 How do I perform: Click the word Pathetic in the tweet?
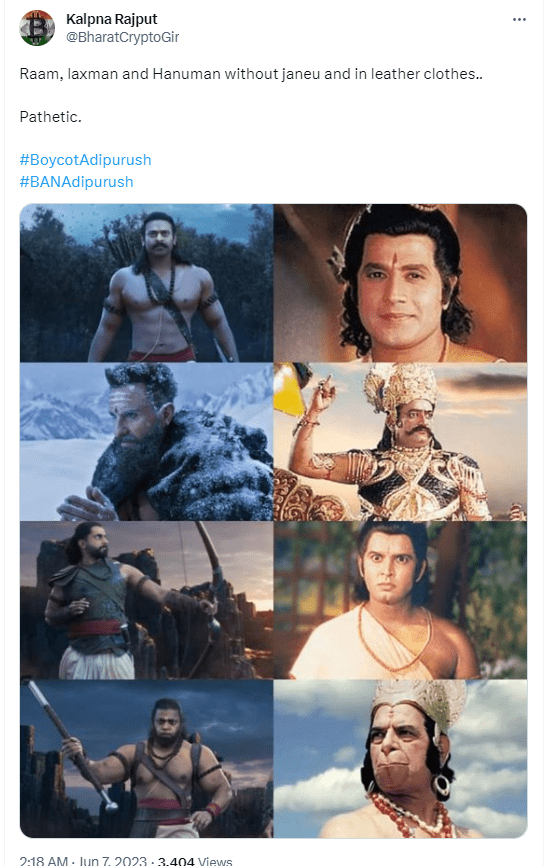point(50,117)
